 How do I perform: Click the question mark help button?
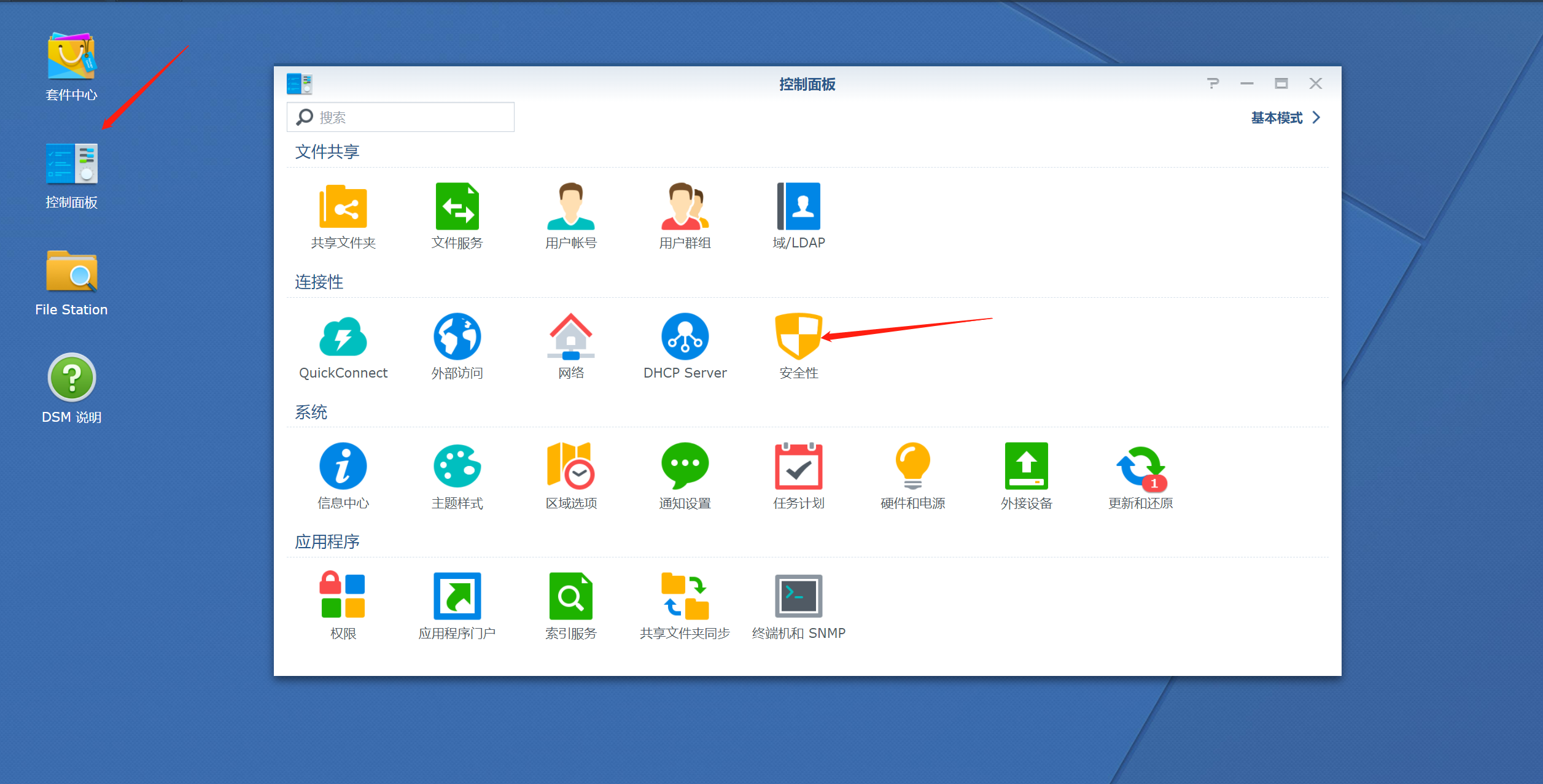coord(1212,83)
